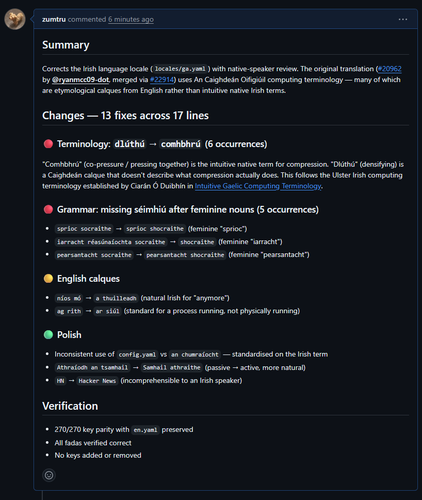Click the green circle beside Polish
422x500 pixels.
(48, 334)
